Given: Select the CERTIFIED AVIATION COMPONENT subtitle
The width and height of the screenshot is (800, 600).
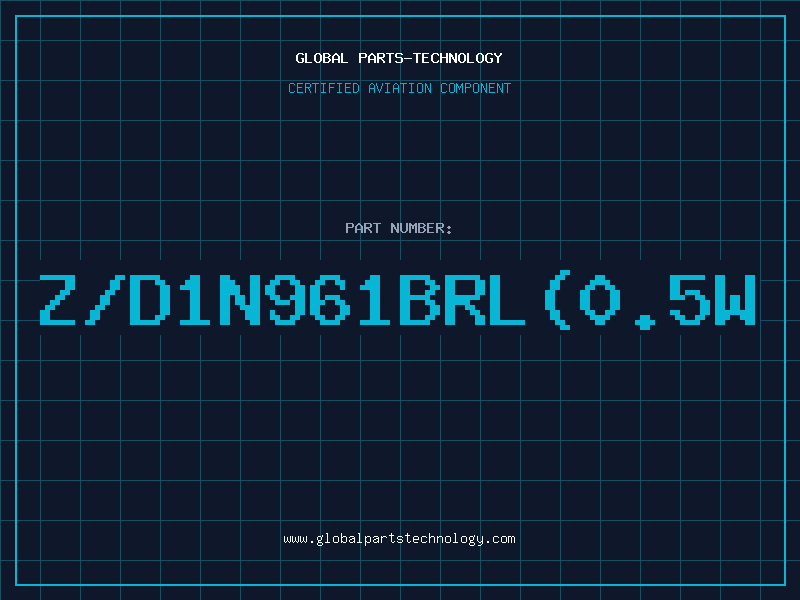Looking at the screenshot, I should click(399, 88).
